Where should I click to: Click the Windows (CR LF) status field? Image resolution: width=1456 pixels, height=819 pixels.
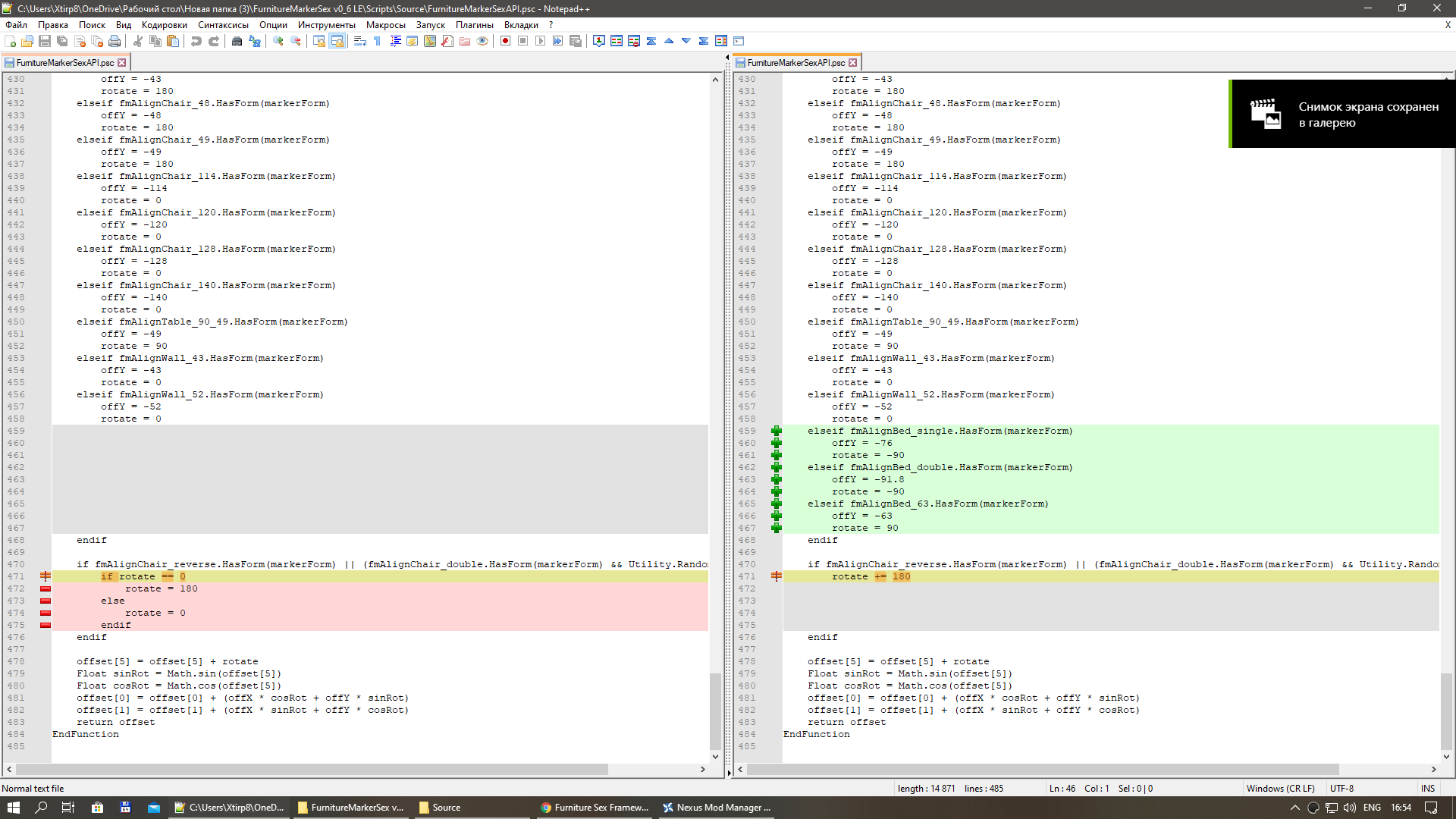click(1281, 789)
